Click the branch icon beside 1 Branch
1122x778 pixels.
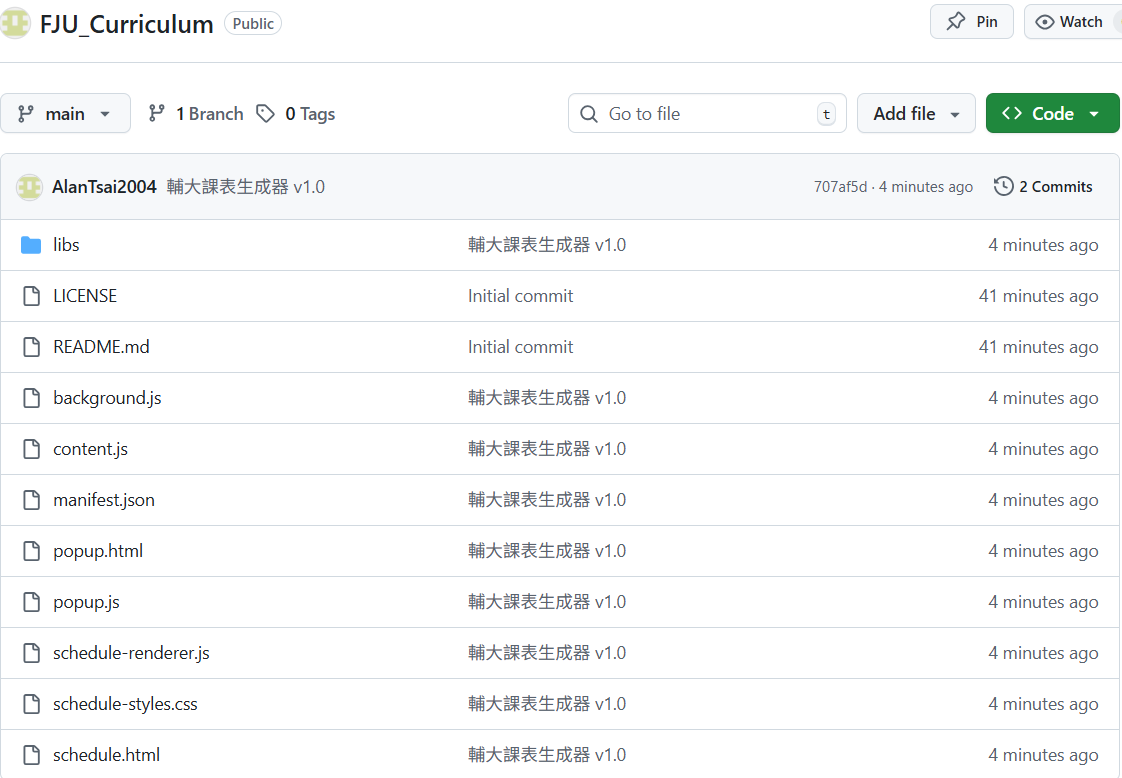click(x=157, y=113)
